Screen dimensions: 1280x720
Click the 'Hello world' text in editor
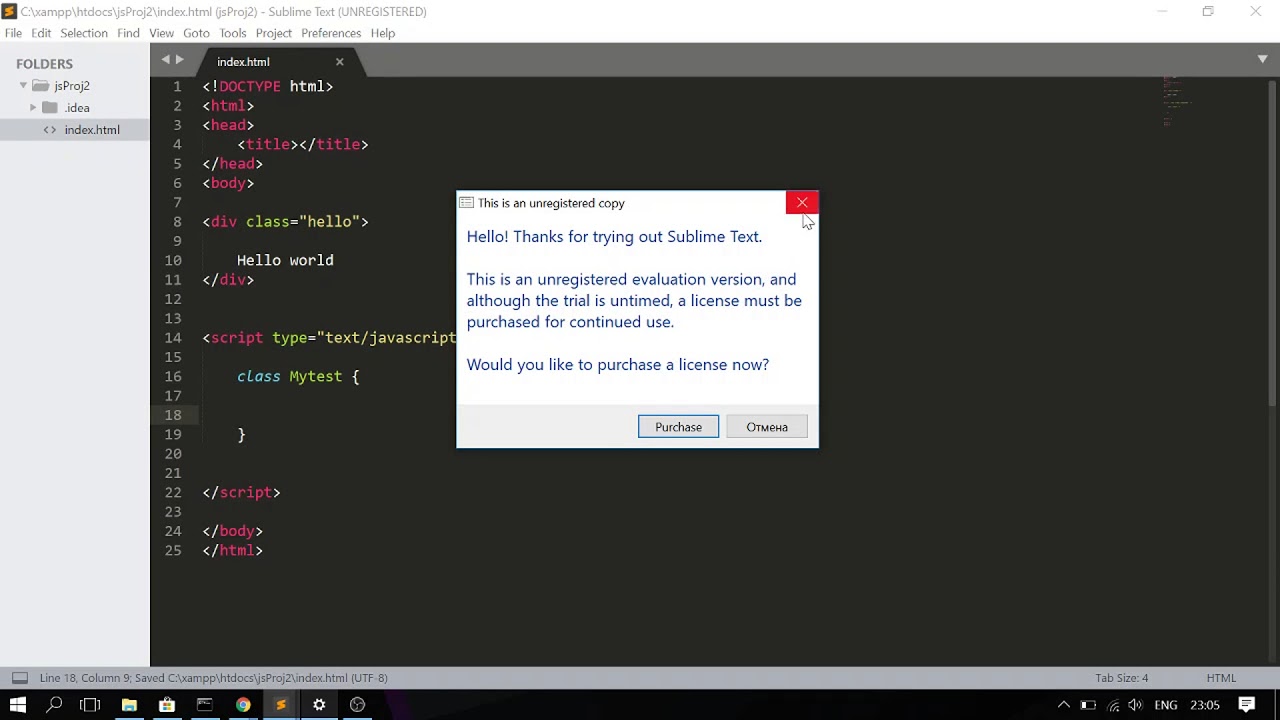click(285, 260)
